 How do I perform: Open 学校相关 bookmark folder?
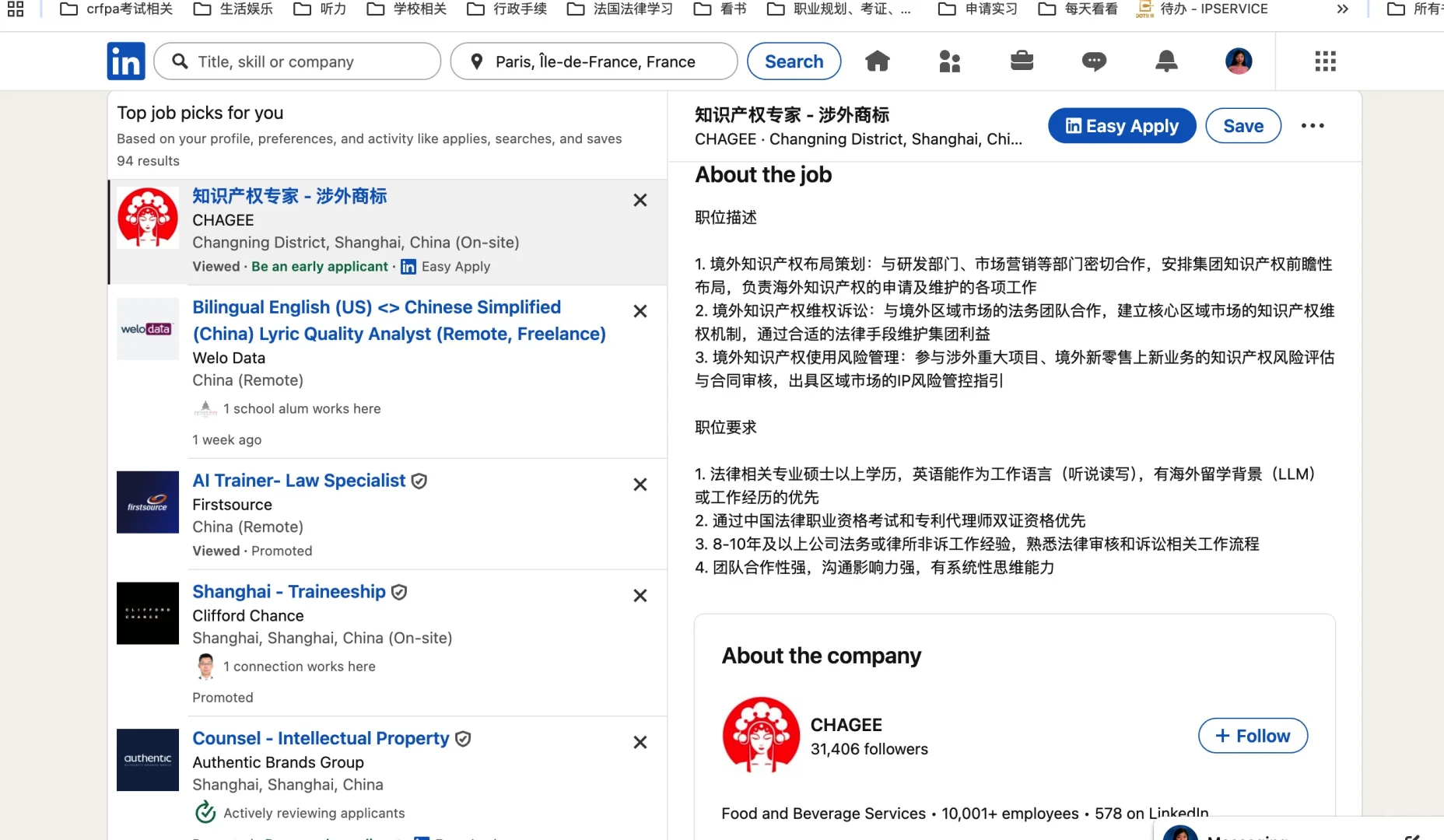point(407,9)
